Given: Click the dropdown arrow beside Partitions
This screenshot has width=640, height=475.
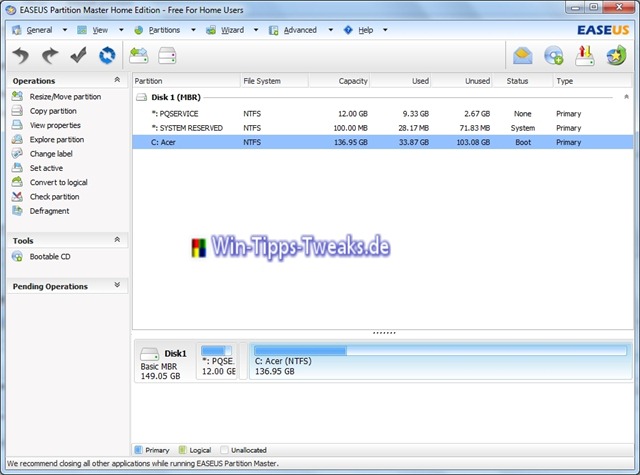Looking at the screenshot, I should tap(193, 30).
